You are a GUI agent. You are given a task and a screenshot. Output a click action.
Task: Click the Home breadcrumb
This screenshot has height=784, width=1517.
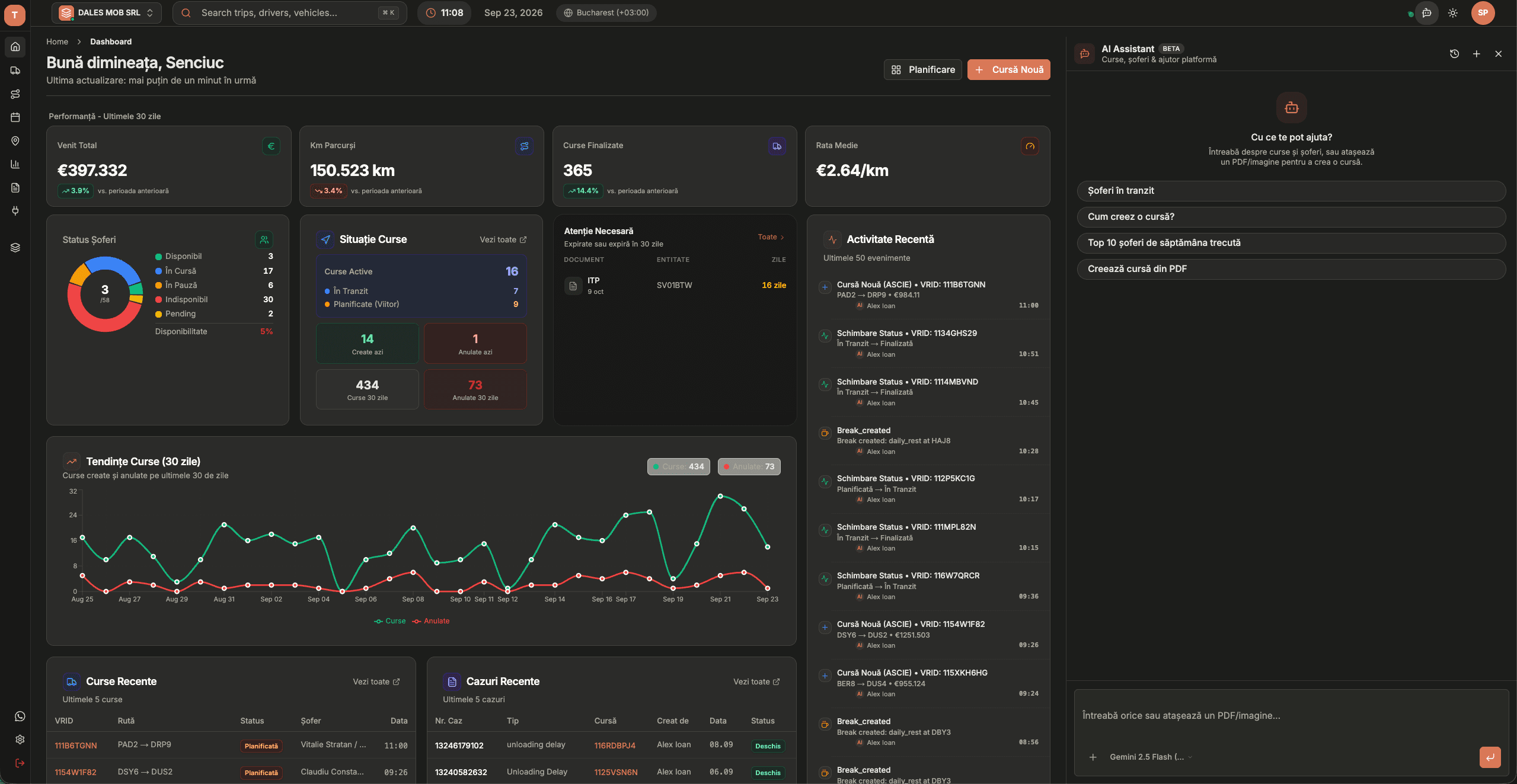[58, 41]
